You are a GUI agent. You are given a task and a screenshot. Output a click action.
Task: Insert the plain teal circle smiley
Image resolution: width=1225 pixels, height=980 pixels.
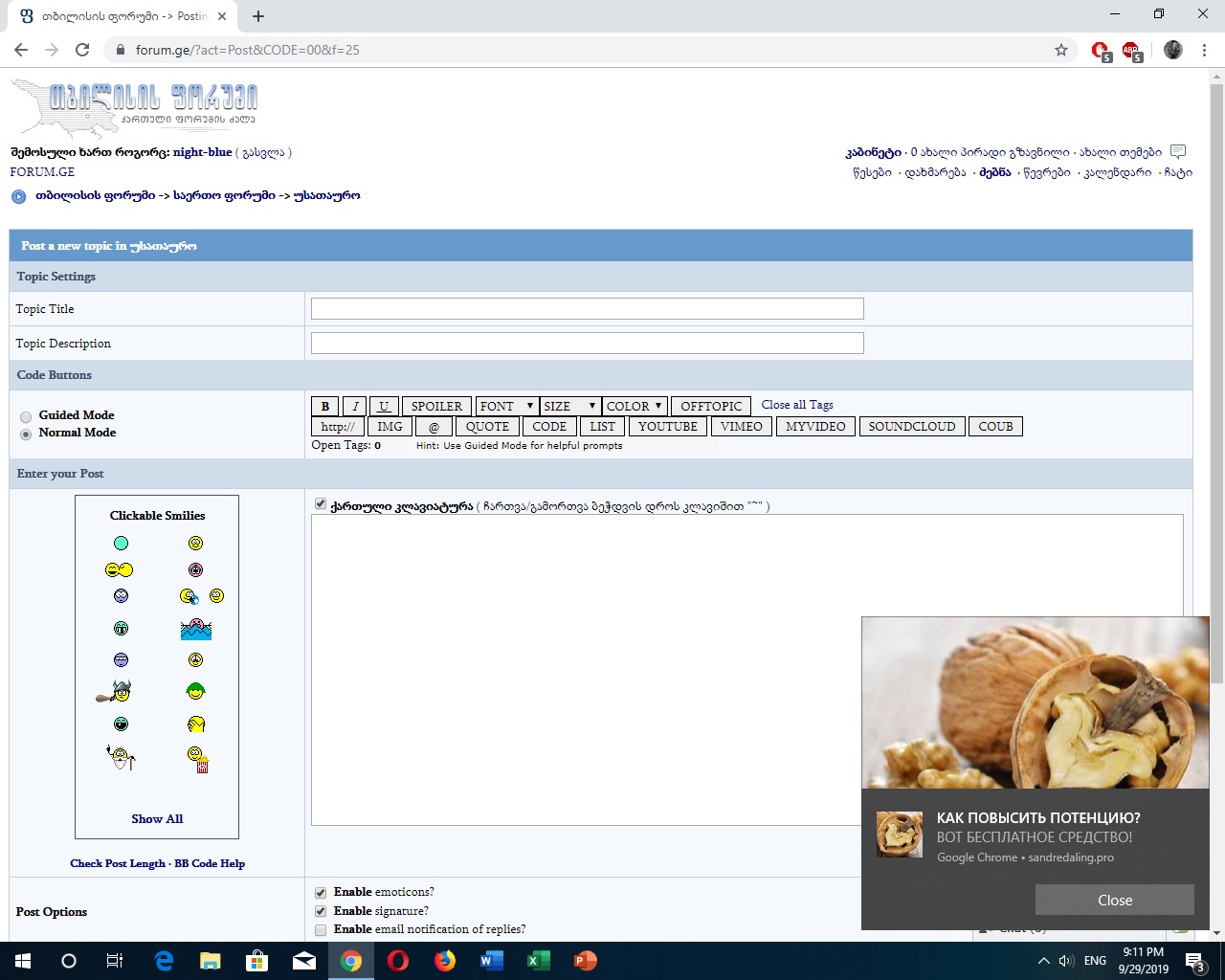(x=121, y=544)
